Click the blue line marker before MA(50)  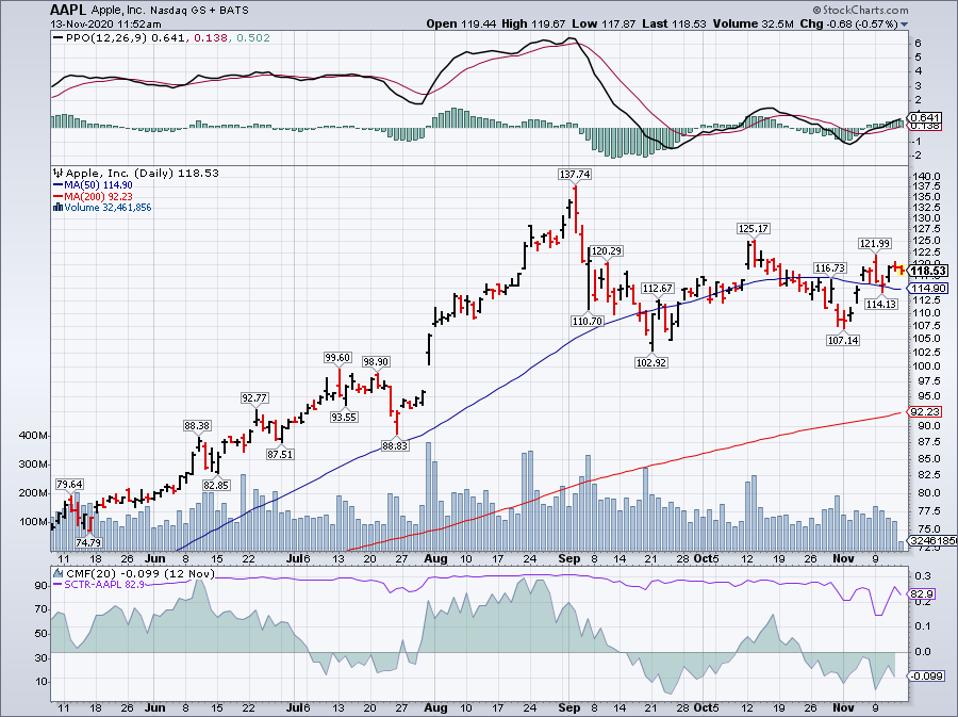click(58, 185)
